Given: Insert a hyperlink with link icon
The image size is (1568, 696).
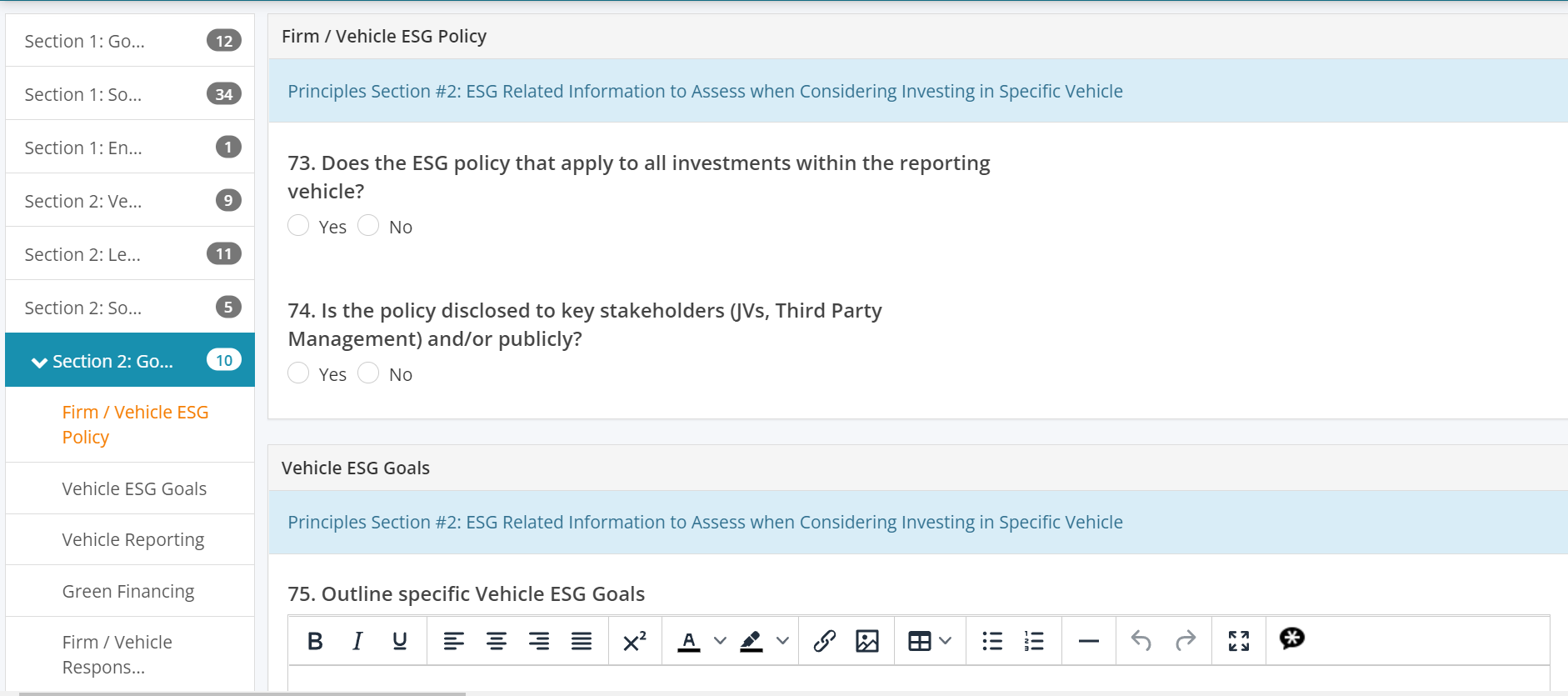Looking at the screenshot, I should [824, 641].
